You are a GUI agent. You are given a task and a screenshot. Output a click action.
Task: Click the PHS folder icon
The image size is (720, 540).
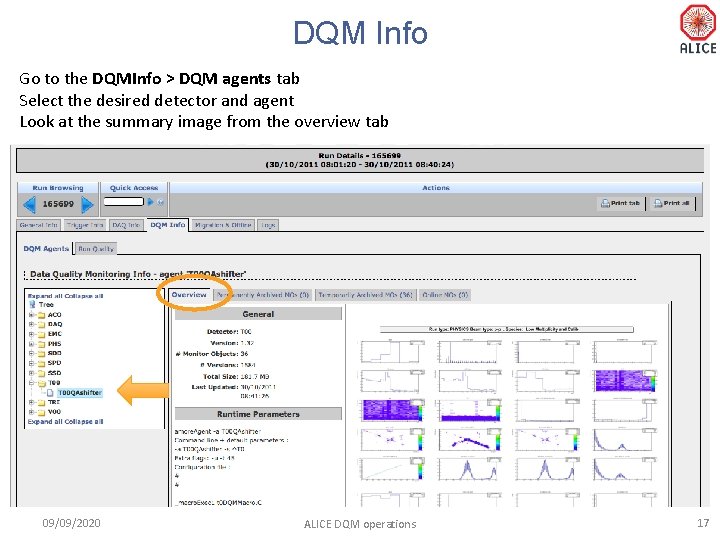[41, 344]
